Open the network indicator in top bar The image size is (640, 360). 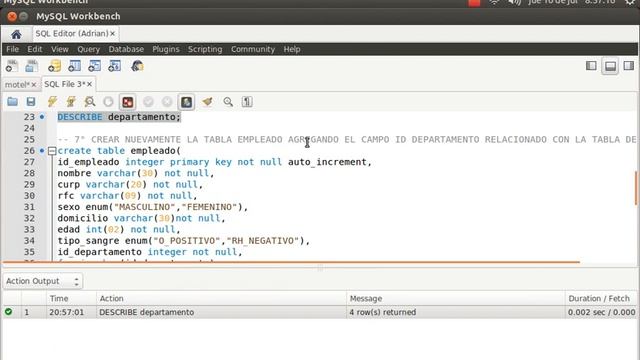pos(494,2)
